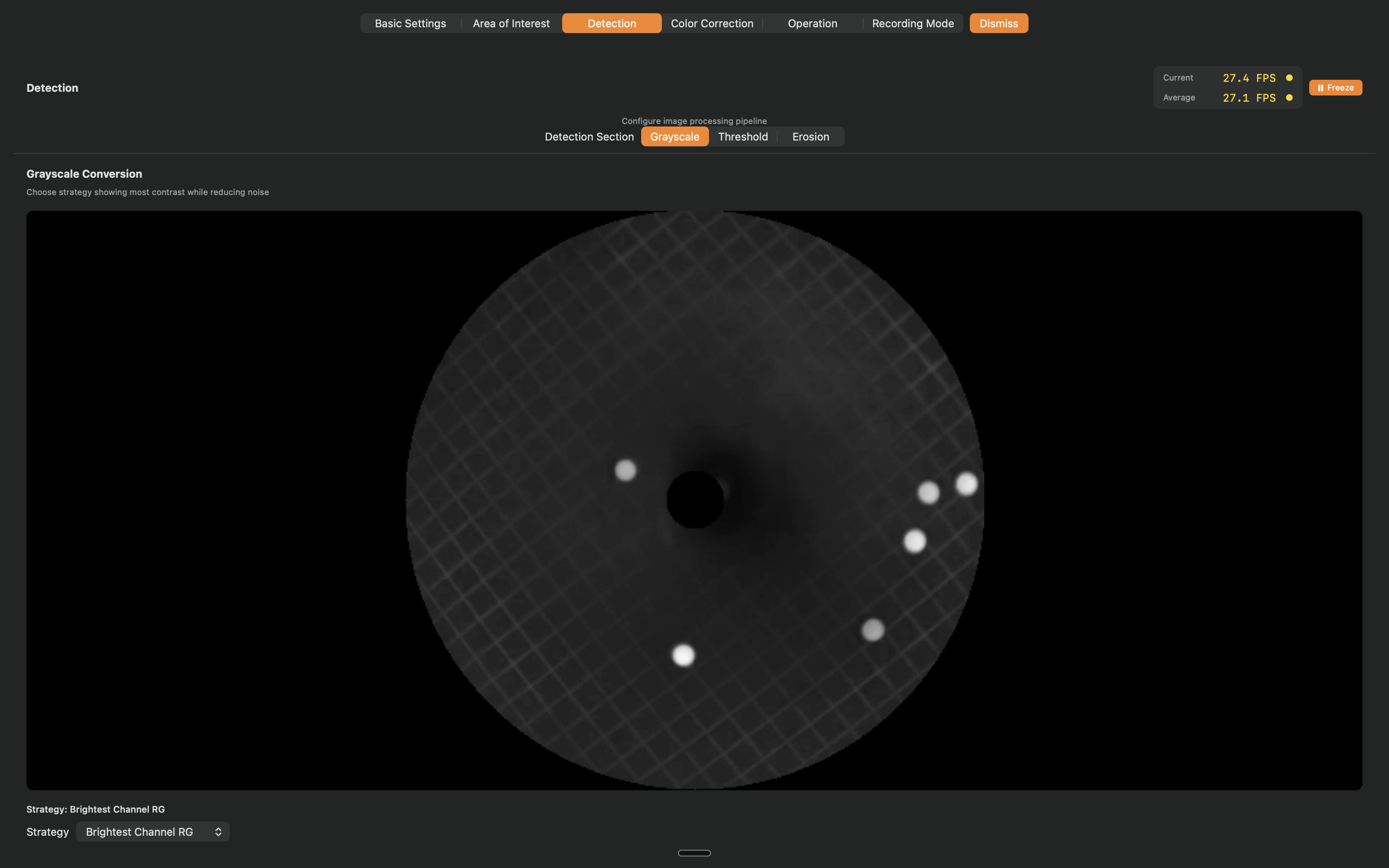This screenshot has width=1389, height=868.
Task: Click the Strategy: Brightest Channel RG label
Action: 95,809
